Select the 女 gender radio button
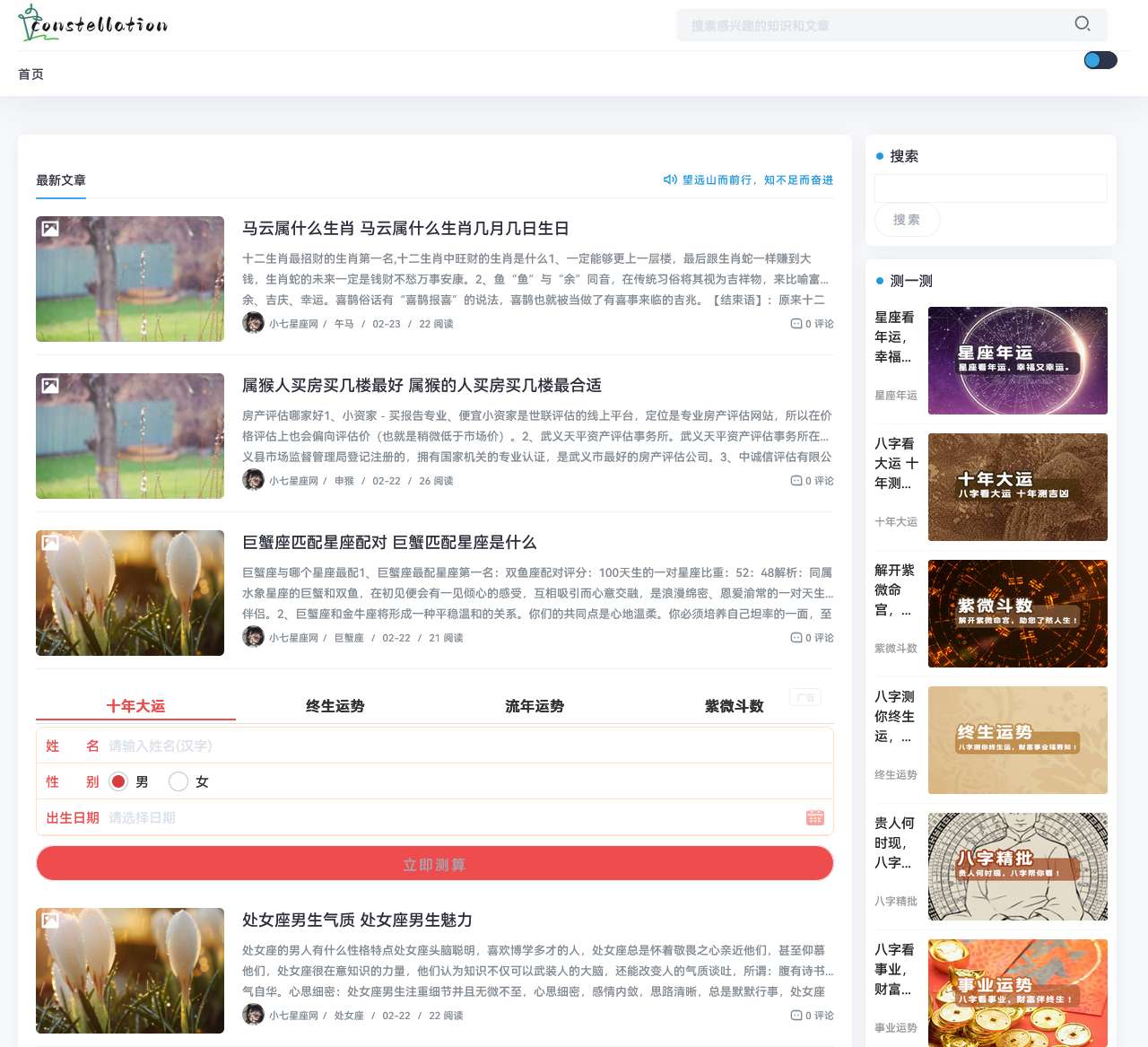Viewport: 1148px width, 1047px height. tap(178, 781)
